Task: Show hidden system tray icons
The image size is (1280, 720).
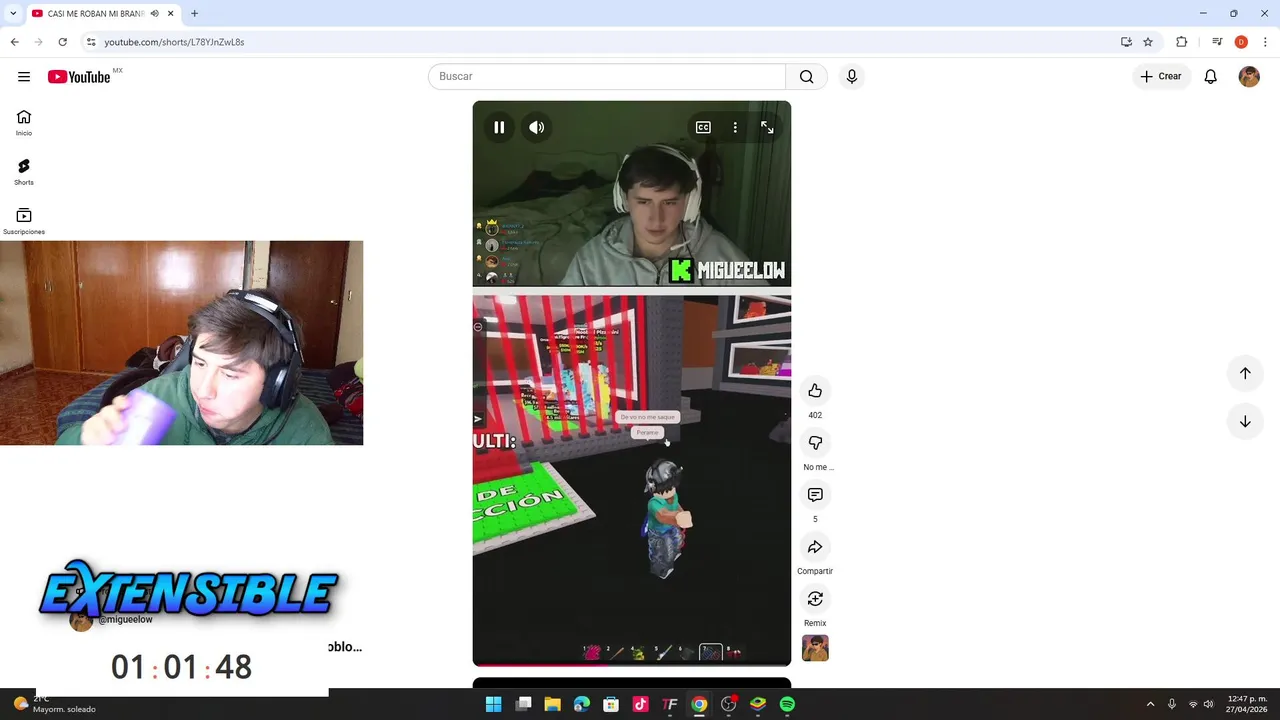Action: coord(1150,704)
